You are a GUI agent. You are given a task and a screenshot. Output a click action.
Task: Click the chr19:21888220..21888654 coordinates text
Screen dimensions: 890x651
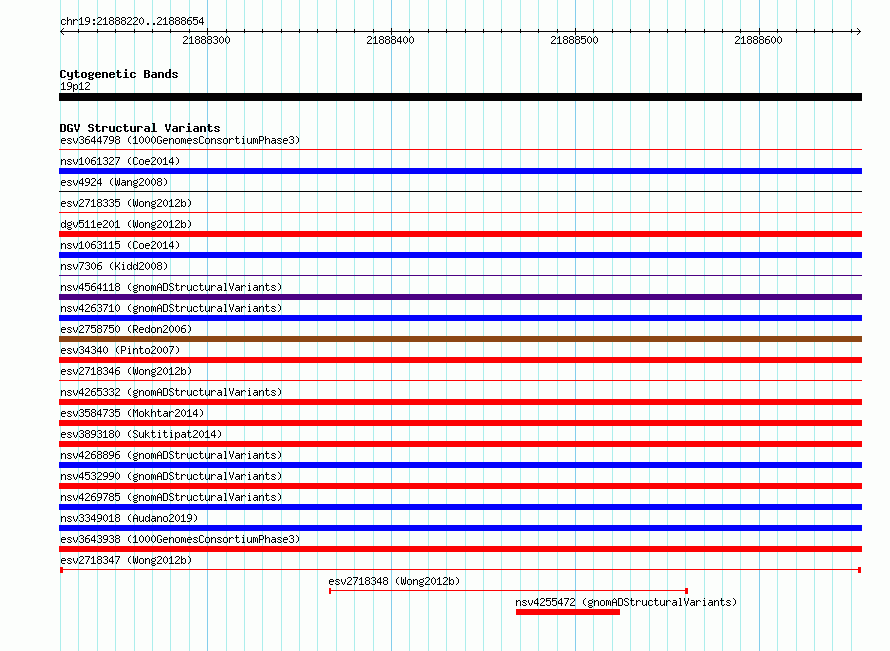coord(132,21)
